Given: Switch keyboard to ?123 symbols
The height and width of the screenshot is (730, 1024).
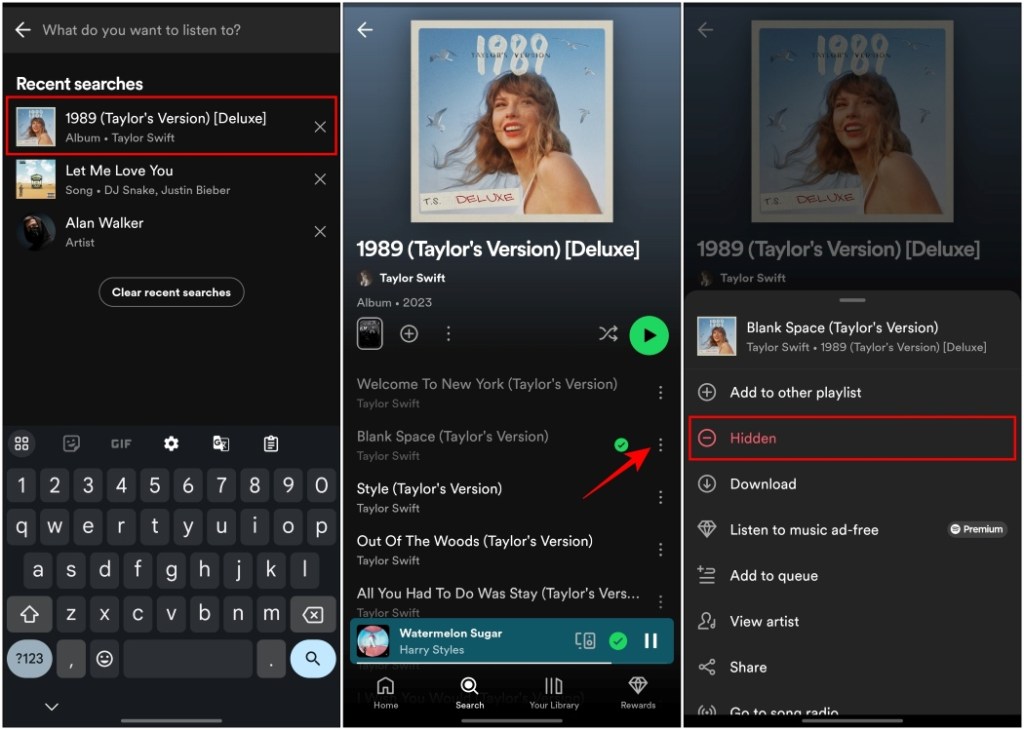Looking at the screenshot, I should click(29, 658).
